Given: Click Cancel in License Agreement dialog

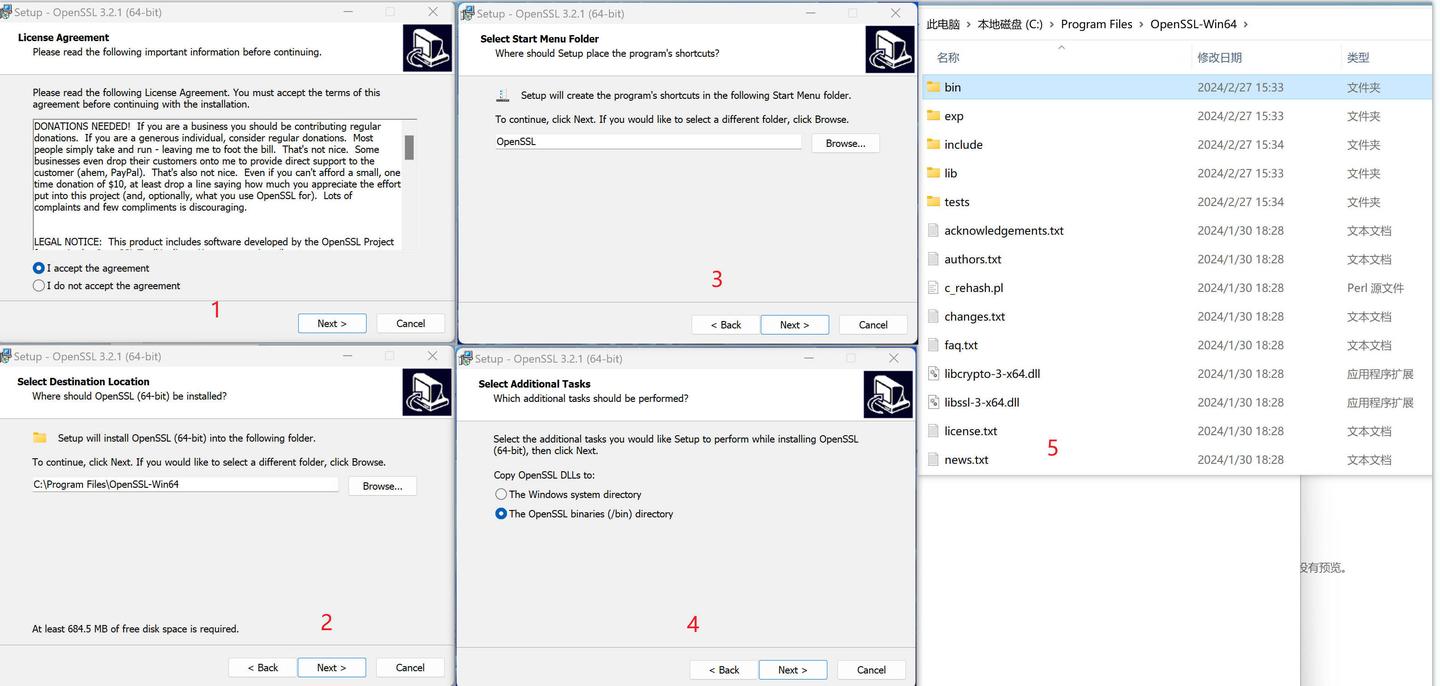Looking at the screenshot, I should (410, 323).
